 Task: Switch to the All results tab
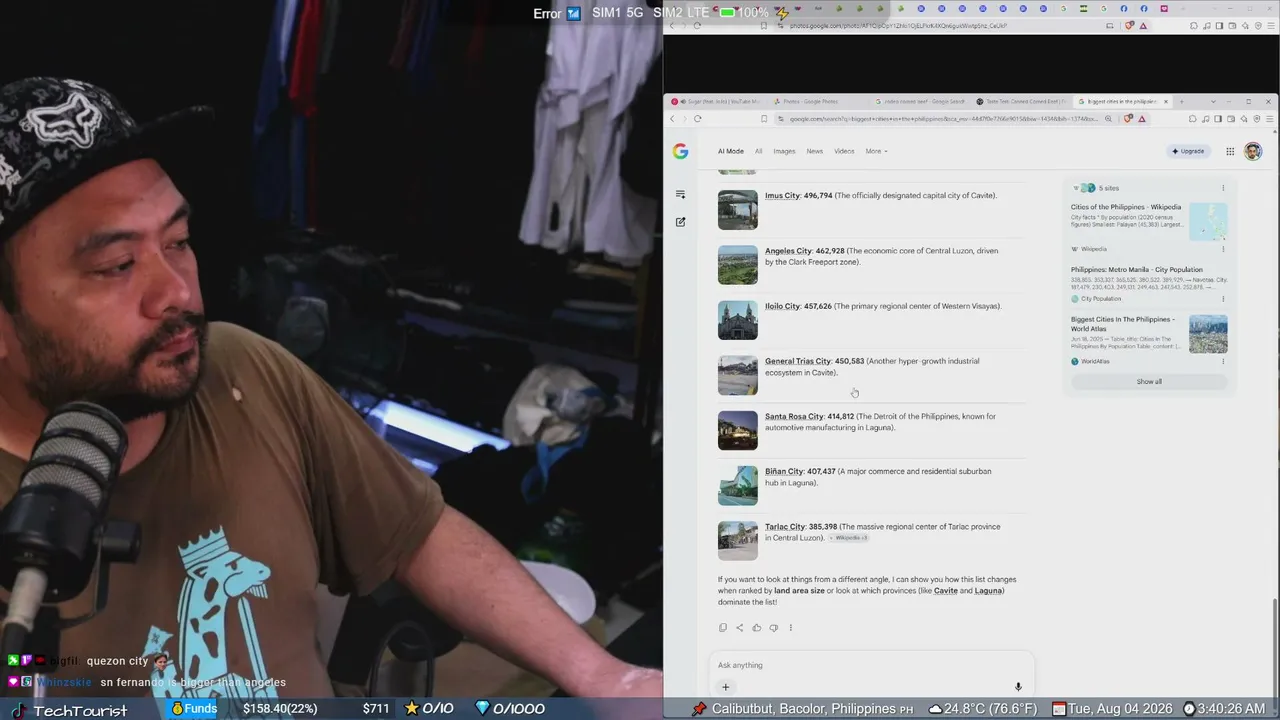(758, 151)
